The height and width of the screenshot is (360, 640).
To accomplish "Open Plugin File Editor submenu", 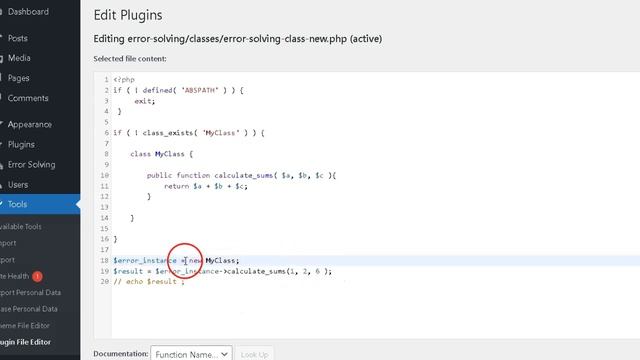I will click(x=25, y=342).
